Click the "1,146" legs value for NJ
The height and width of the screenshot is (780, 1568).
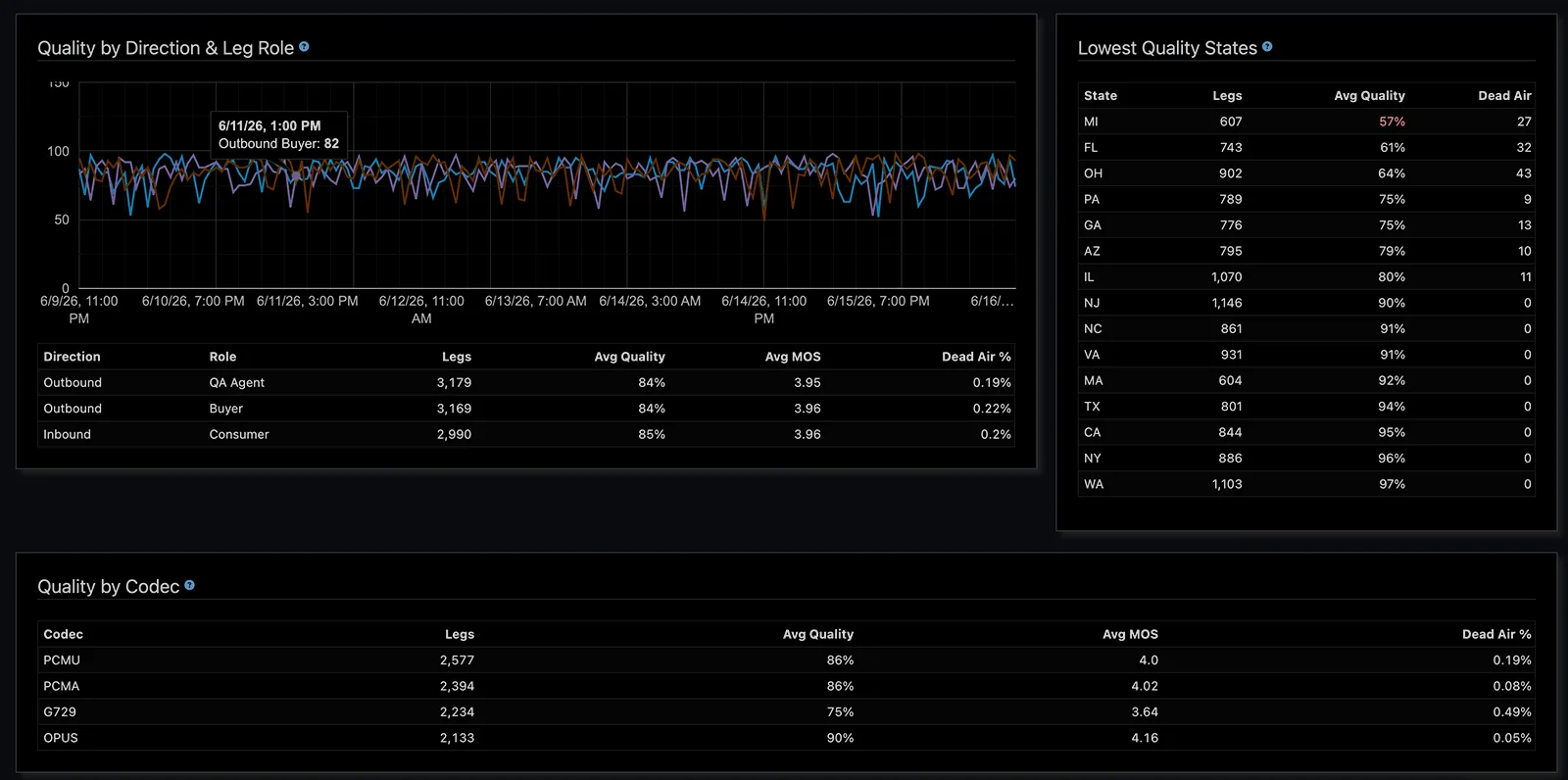(1226, 304)
